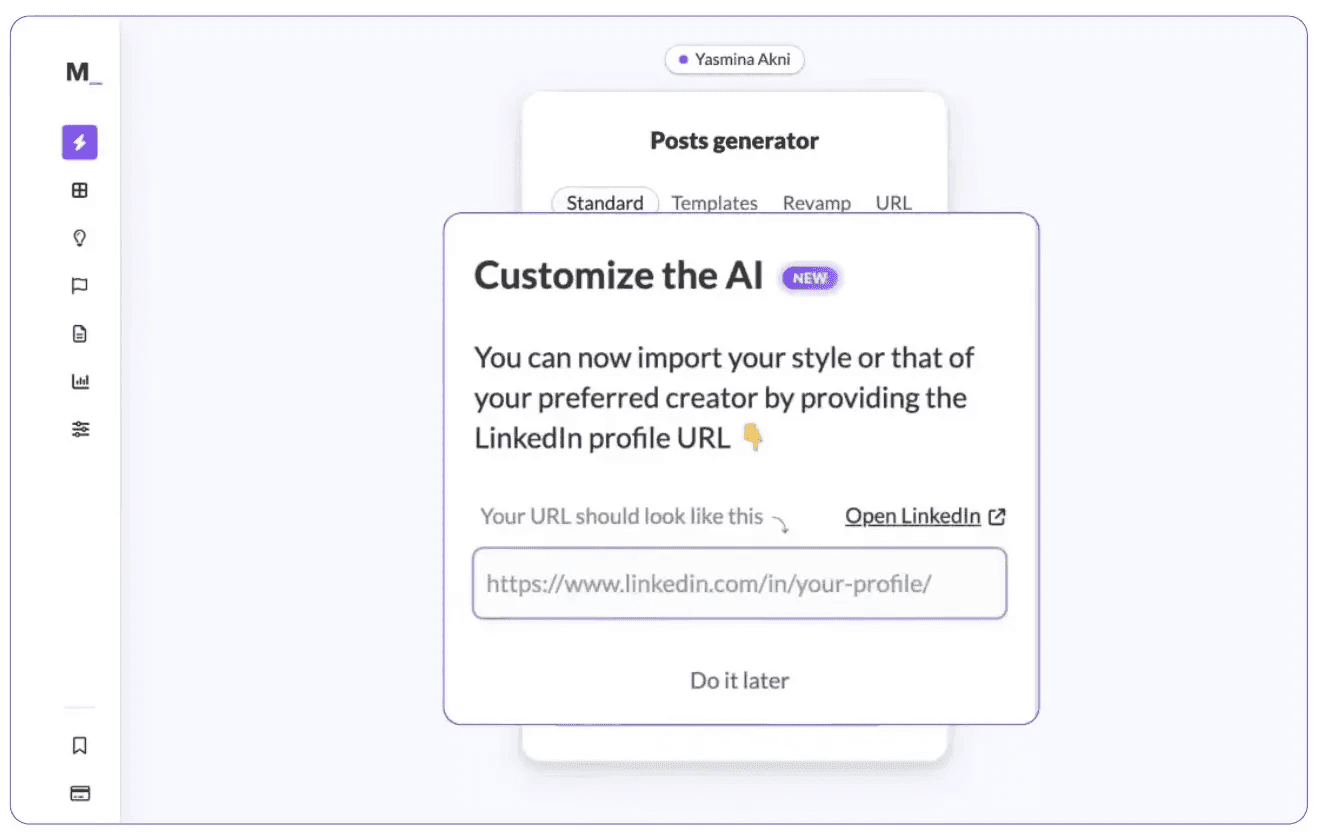Click the Yasmina Akni profile chip

pos(734,59)
